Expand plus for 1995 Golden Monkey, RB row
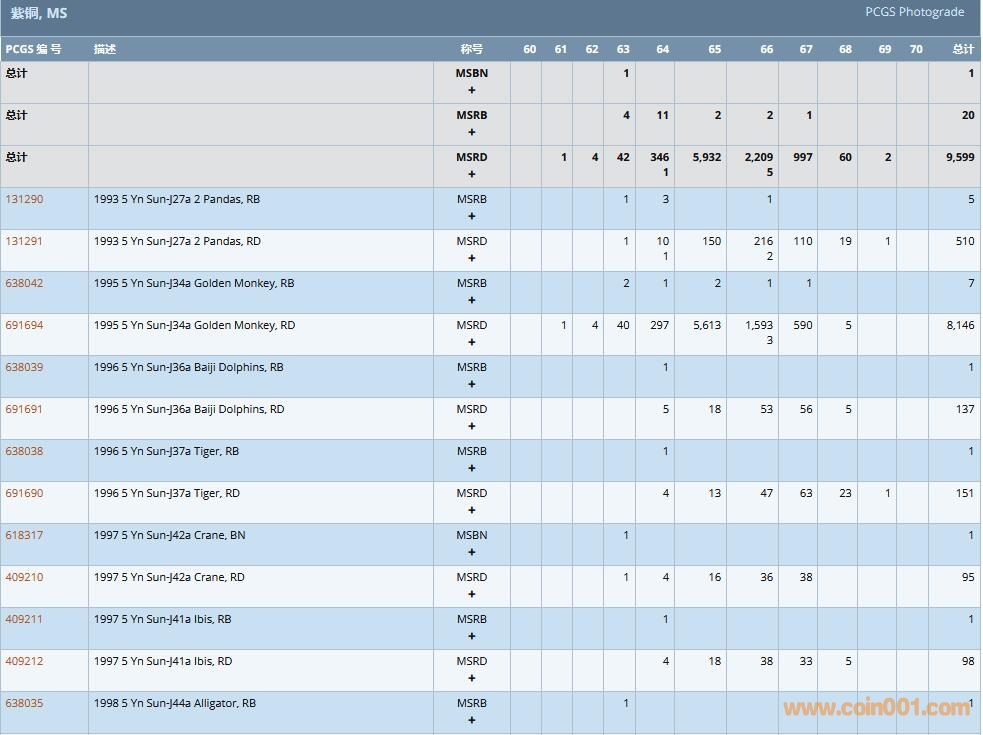Viewport: 983px width, 735px height. (x=472, y=300)
